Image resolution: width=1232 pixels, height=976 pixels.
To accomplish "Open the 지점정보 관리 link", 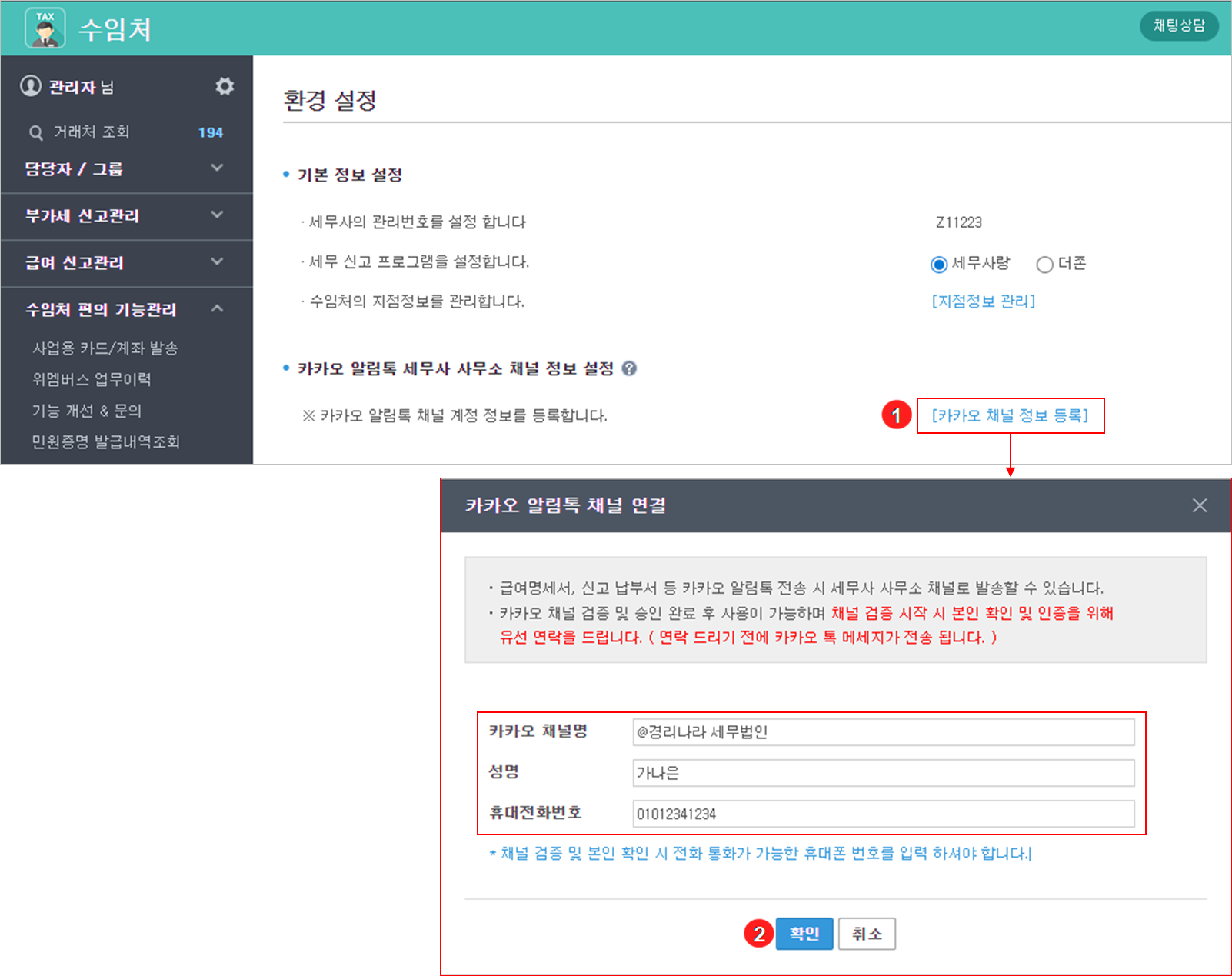I will [984, 301].
